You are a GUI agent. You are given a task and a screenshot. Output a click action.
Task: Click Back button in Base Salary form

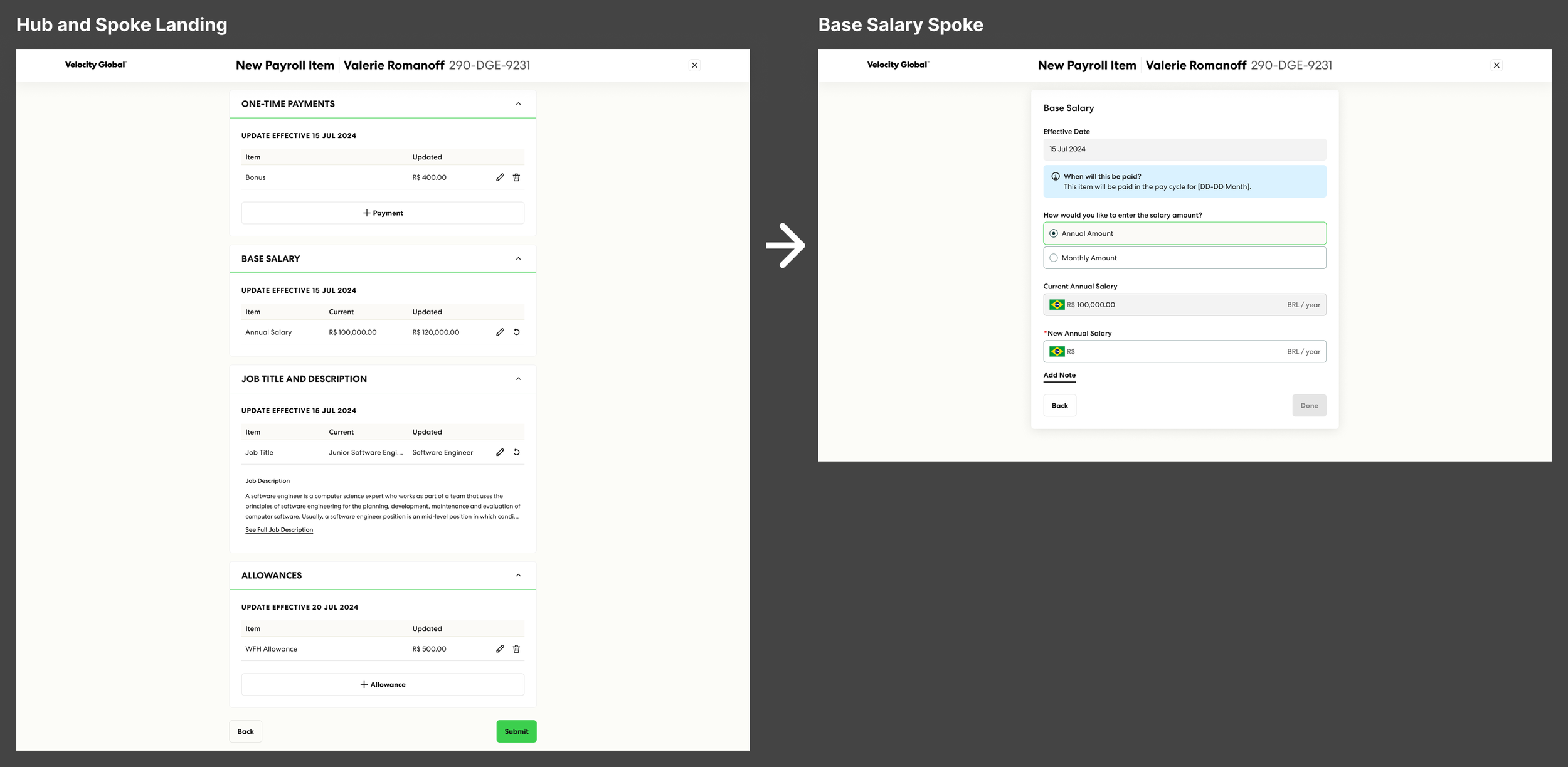1059,406
